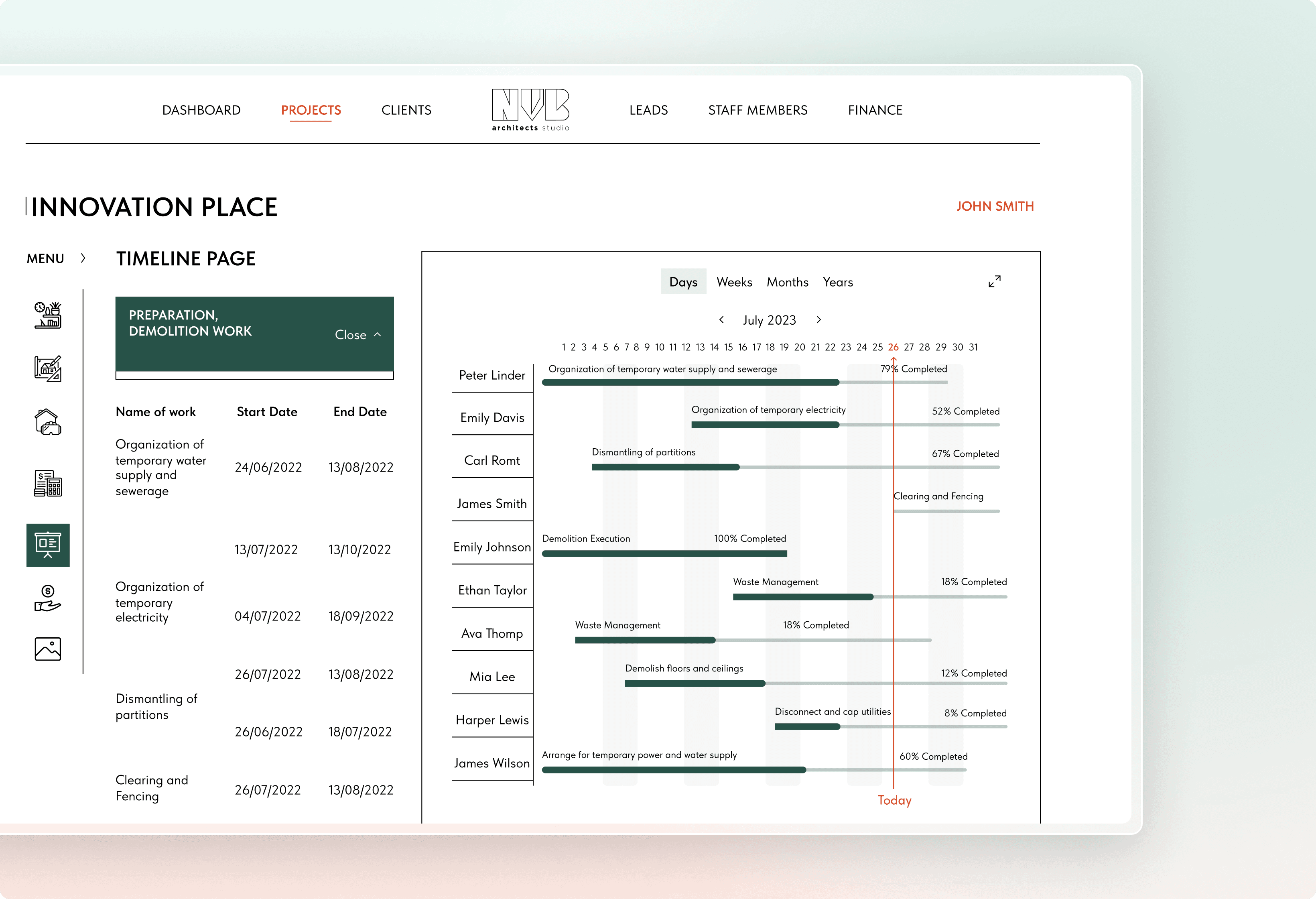Click Peter Linder's water supply progress bar
The image size is (1316, 899).
(745, 382)
